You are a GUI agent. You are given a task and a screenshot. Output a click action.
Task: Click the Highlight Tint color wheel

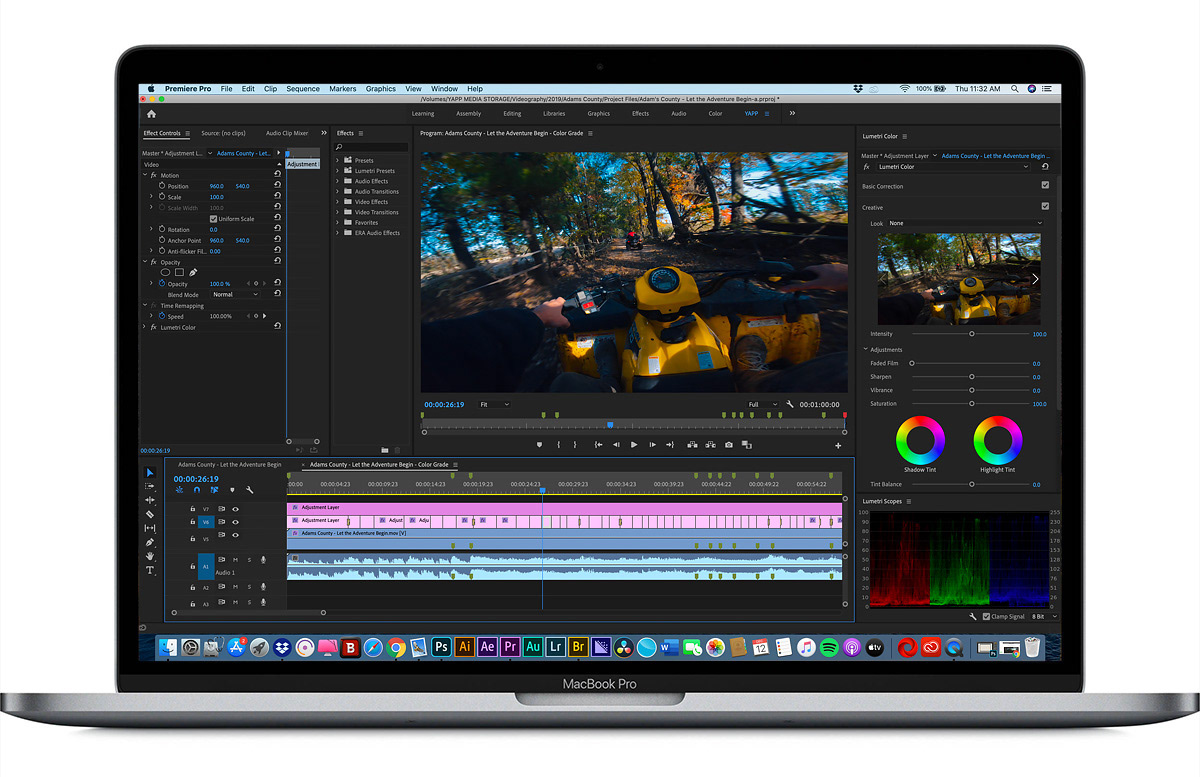click(x=997, y=440)
